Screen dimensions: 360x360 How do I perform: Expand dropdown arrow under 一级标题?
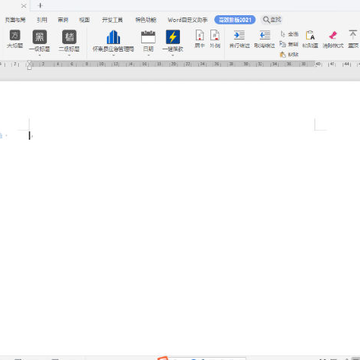40,55
